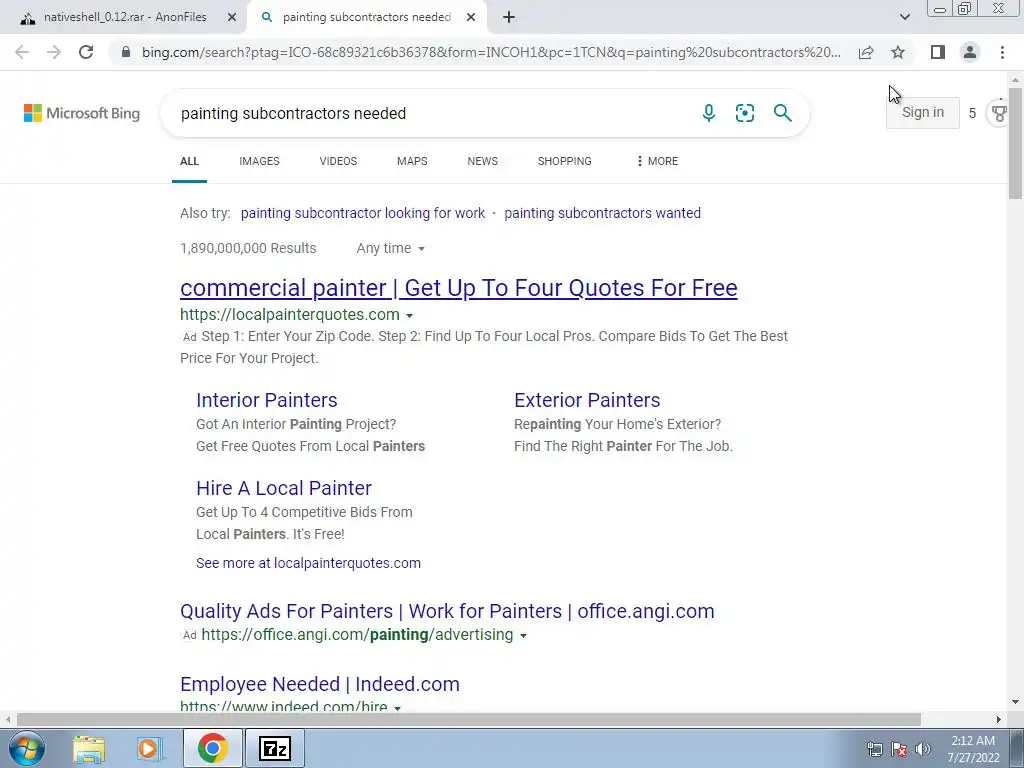Share this page icon in address bar
Image resolution: width=1024 pixels, height=768 pixels.
pos(866,52)
